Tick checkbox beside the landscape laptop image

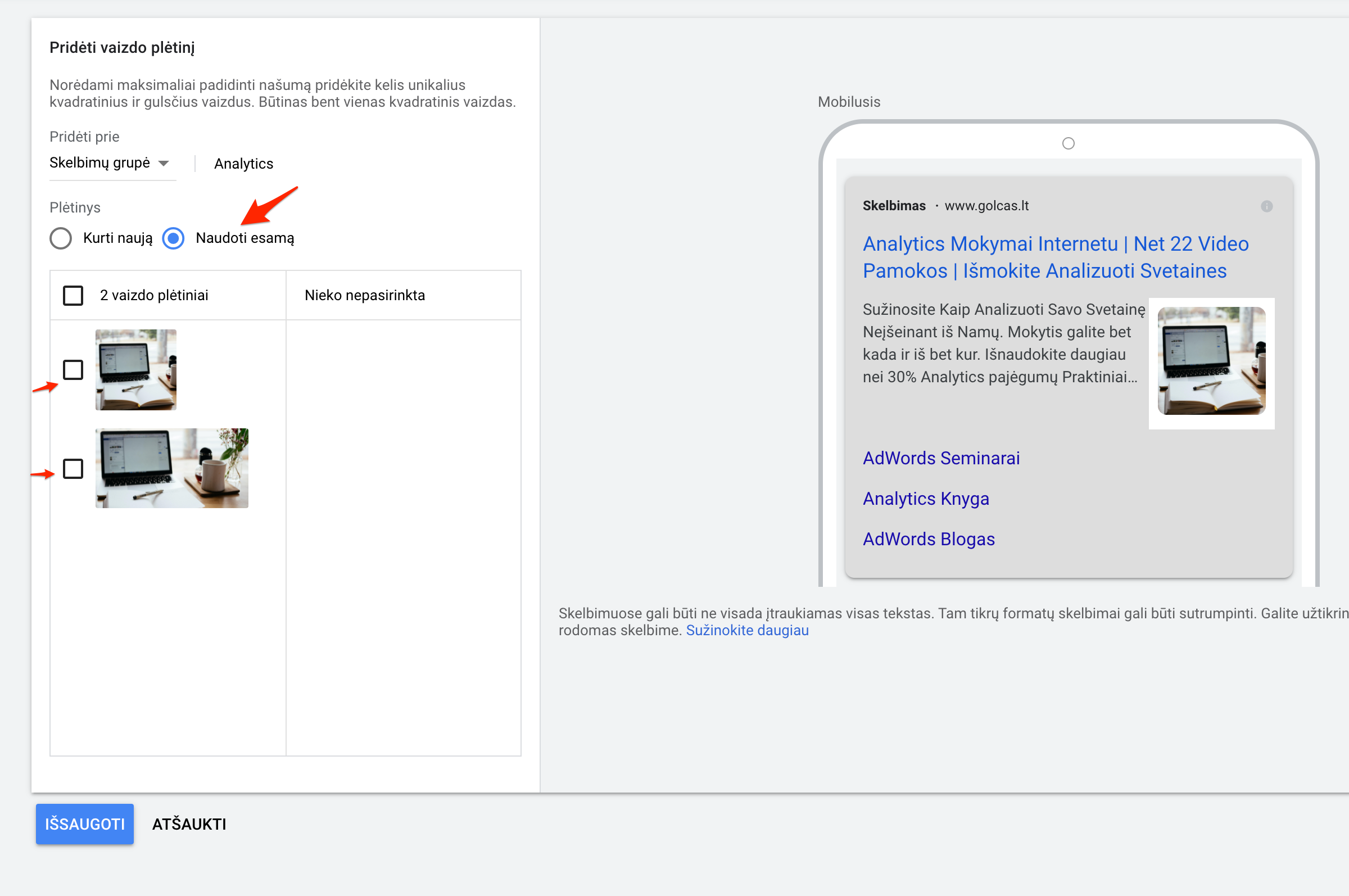73,469
